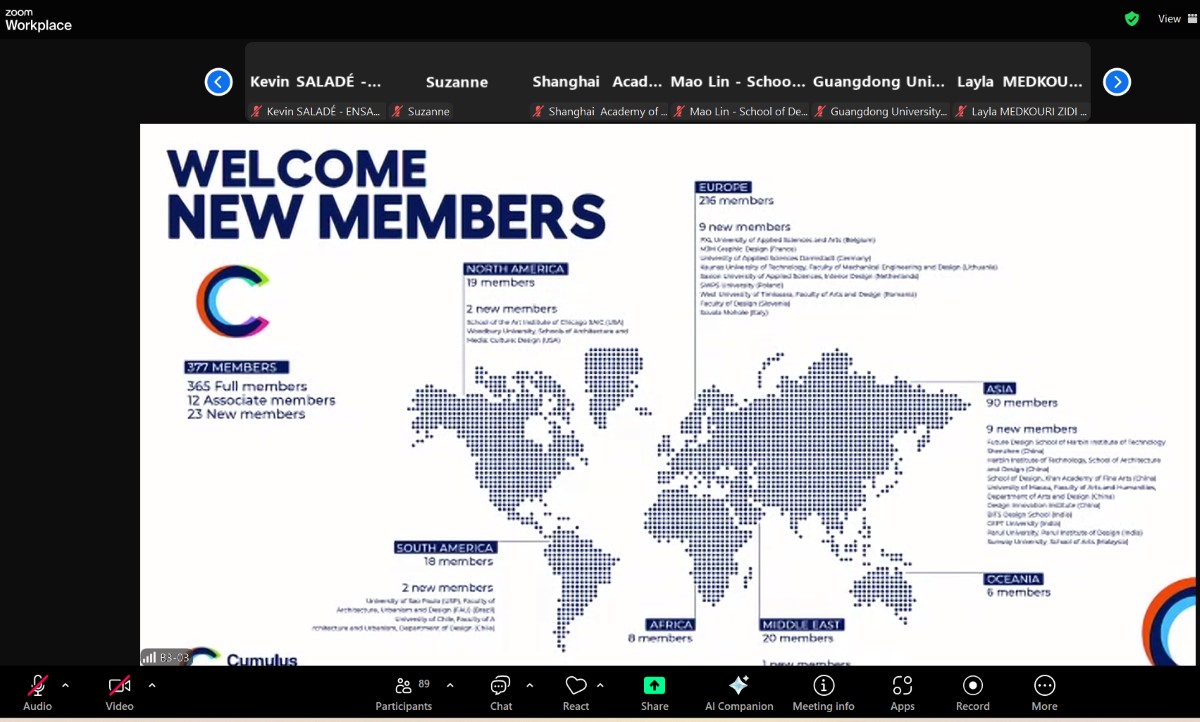Start recording with the Record button

coord(972,693)
